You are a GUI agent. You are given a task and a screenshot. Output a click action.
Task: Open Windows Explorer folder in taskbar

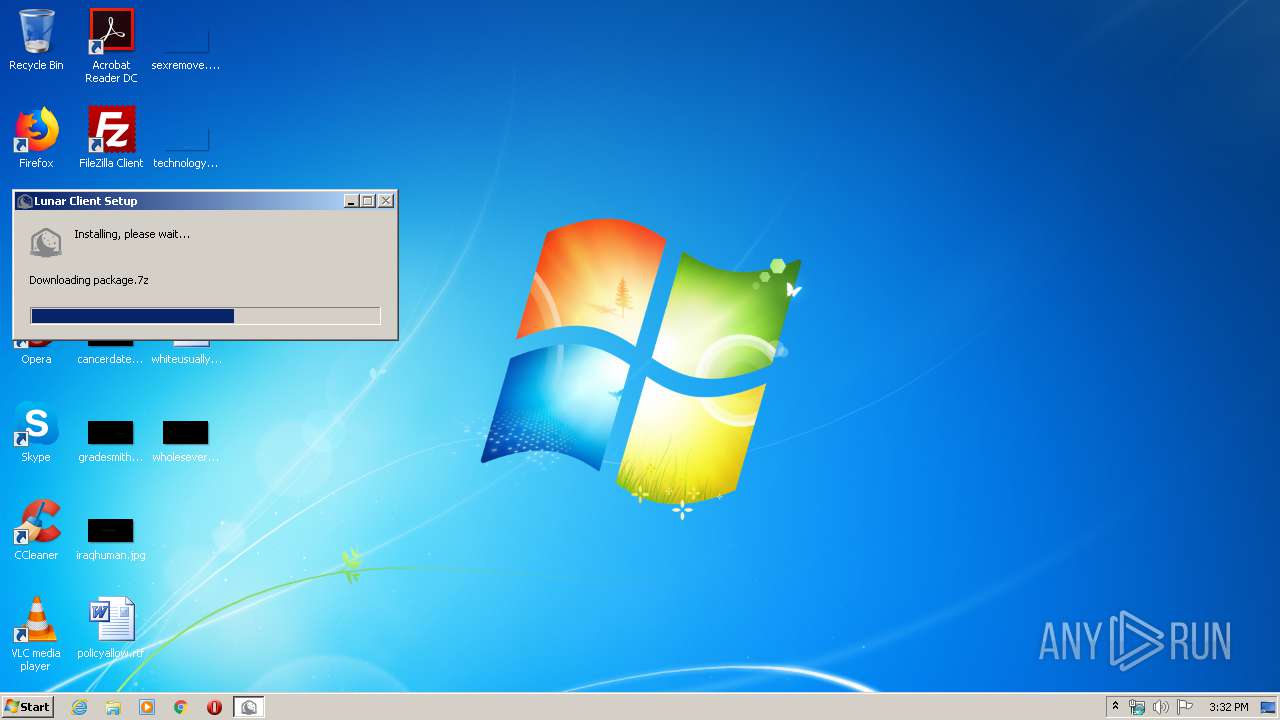click(x=113, y=707)
